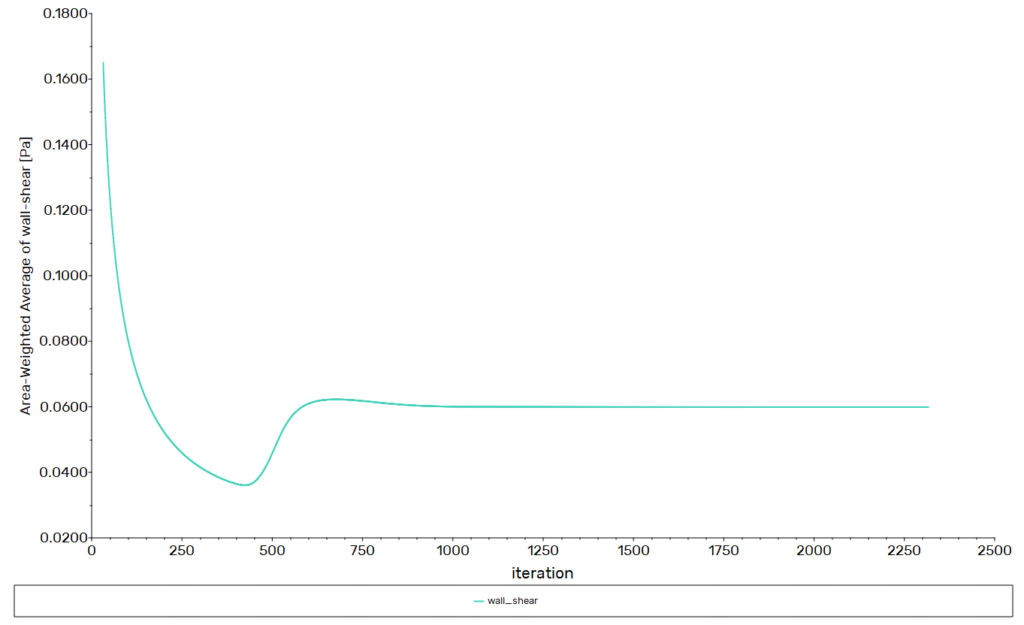Select the 0.1000 y-axis tick label
Viewport: 1024px width, 625px height.
click(x=64, y=276)
